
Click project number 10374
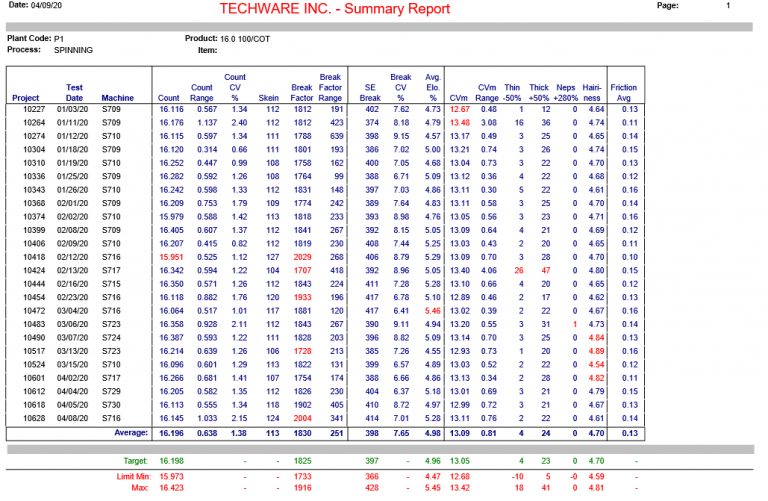coord(34,217)
